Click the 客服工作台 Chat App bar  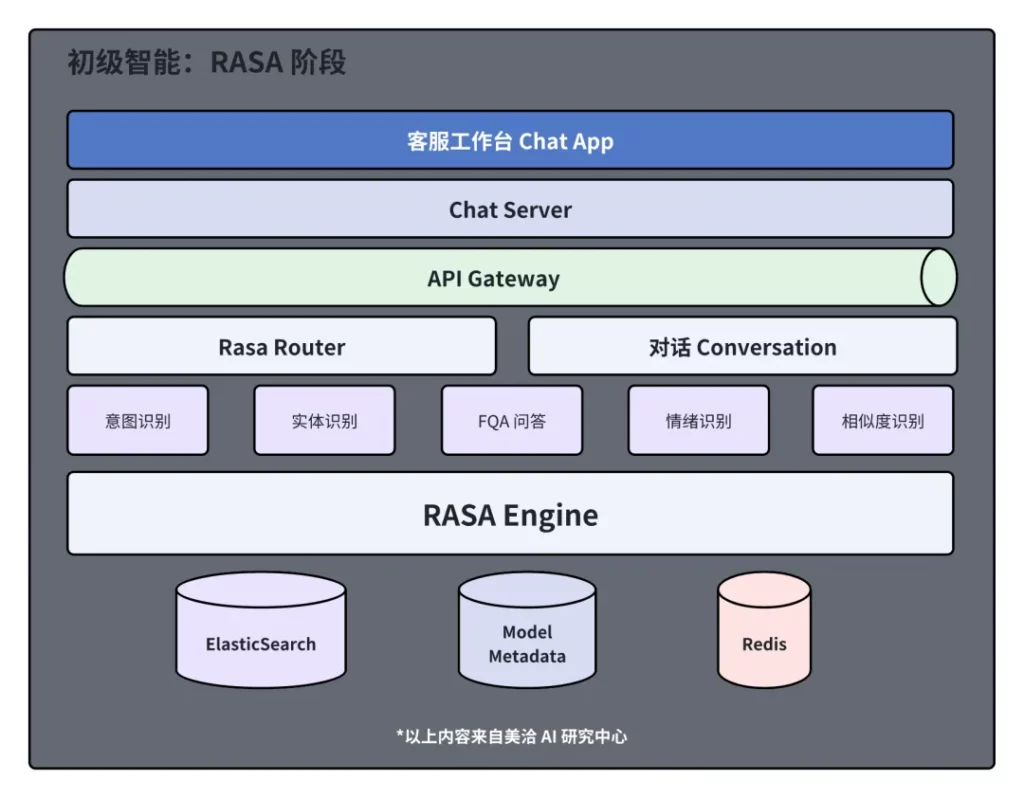coord(510,140)
